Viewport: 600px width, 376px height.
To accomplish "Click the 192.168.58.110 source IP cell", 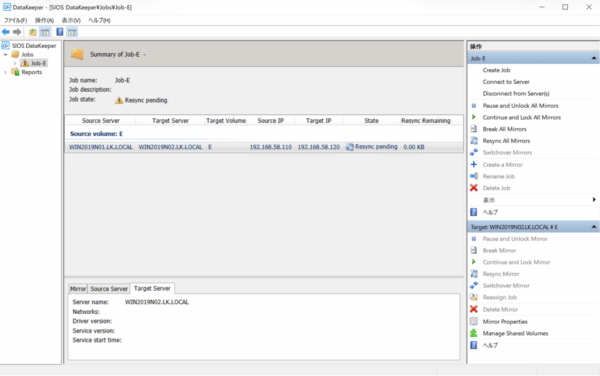I will pos(271,147).
